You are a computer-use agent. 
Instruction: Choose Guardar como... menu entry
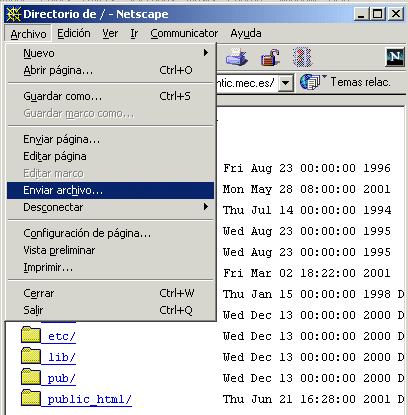110,96
